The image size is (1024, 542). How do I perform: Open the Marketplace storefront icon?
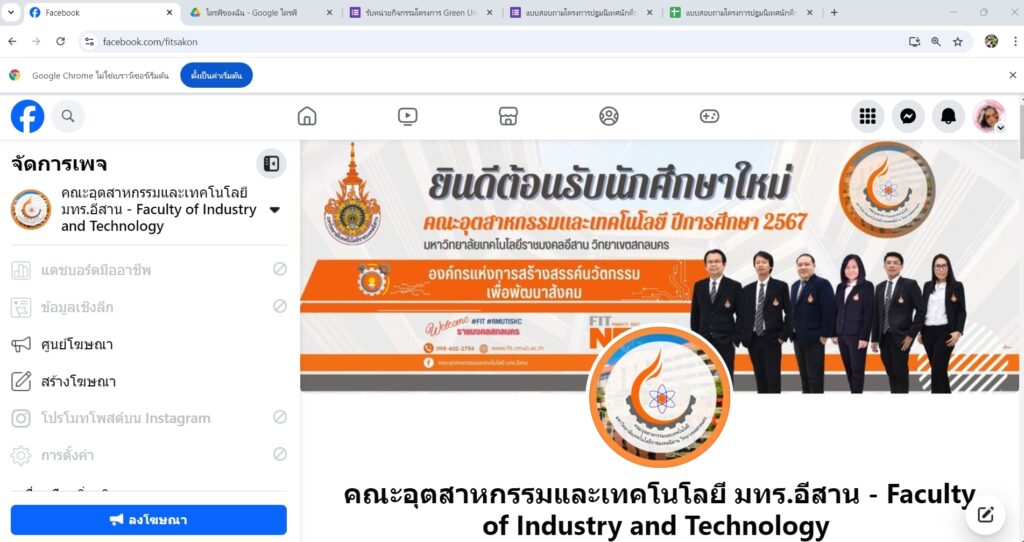click(x=508, y=116)
